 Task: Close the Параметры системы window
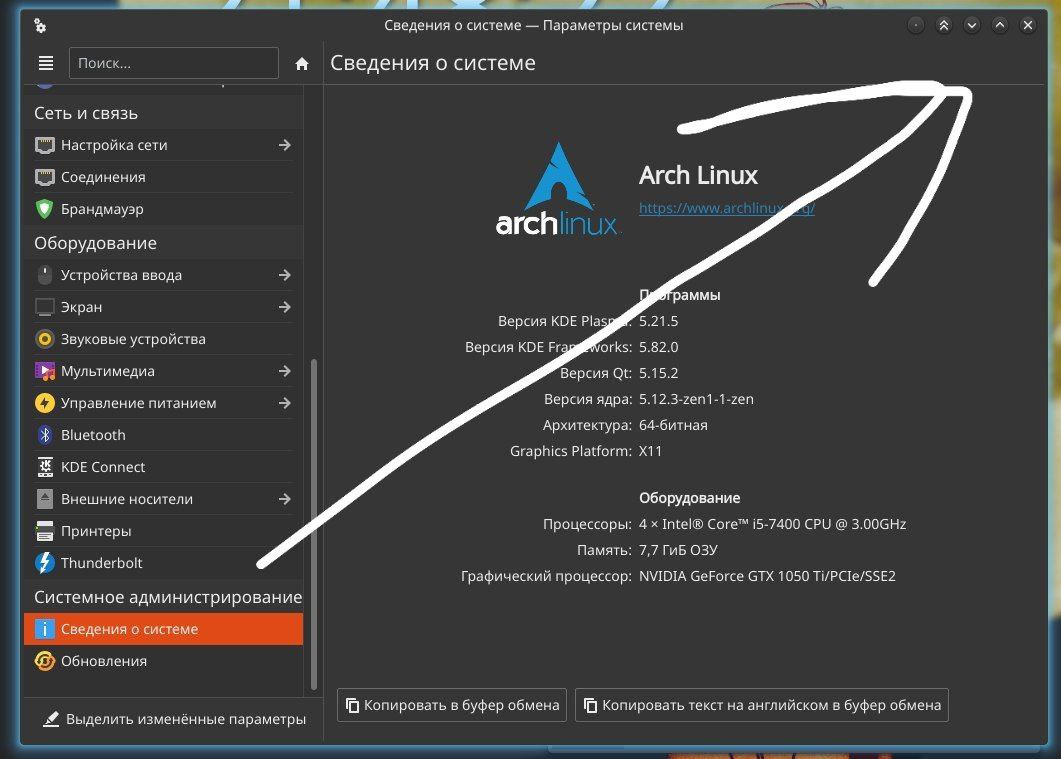[1028, 25]
